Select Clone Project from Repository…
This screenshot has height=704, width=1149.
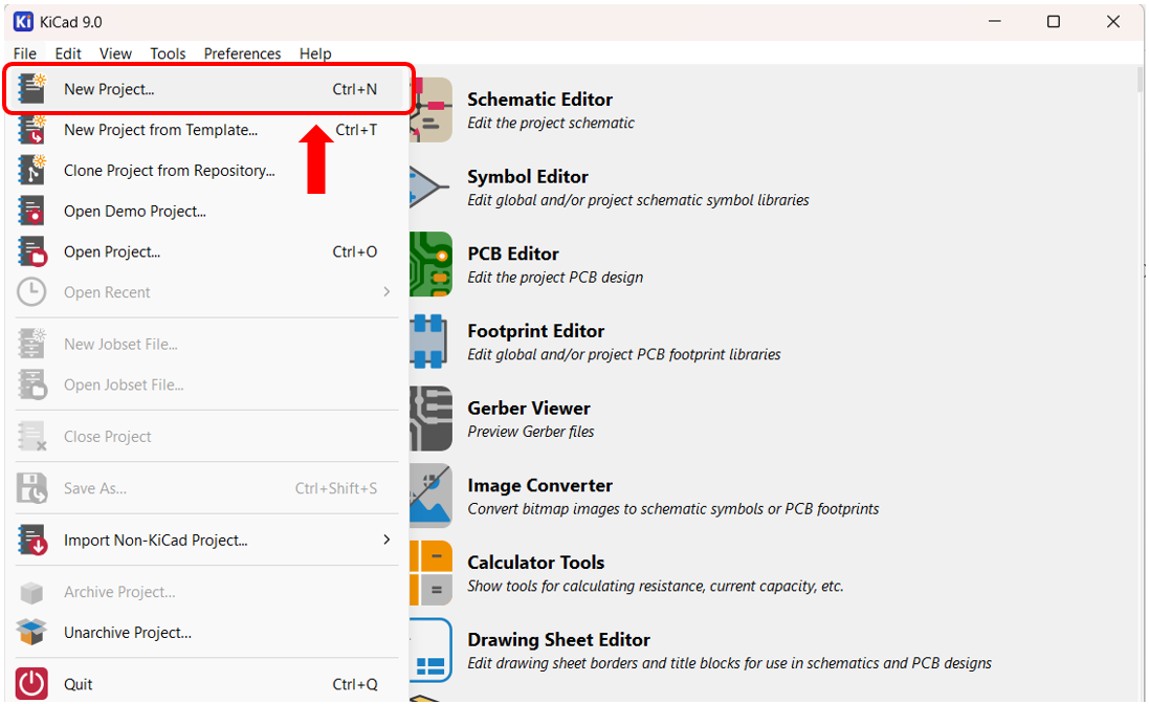207,170
